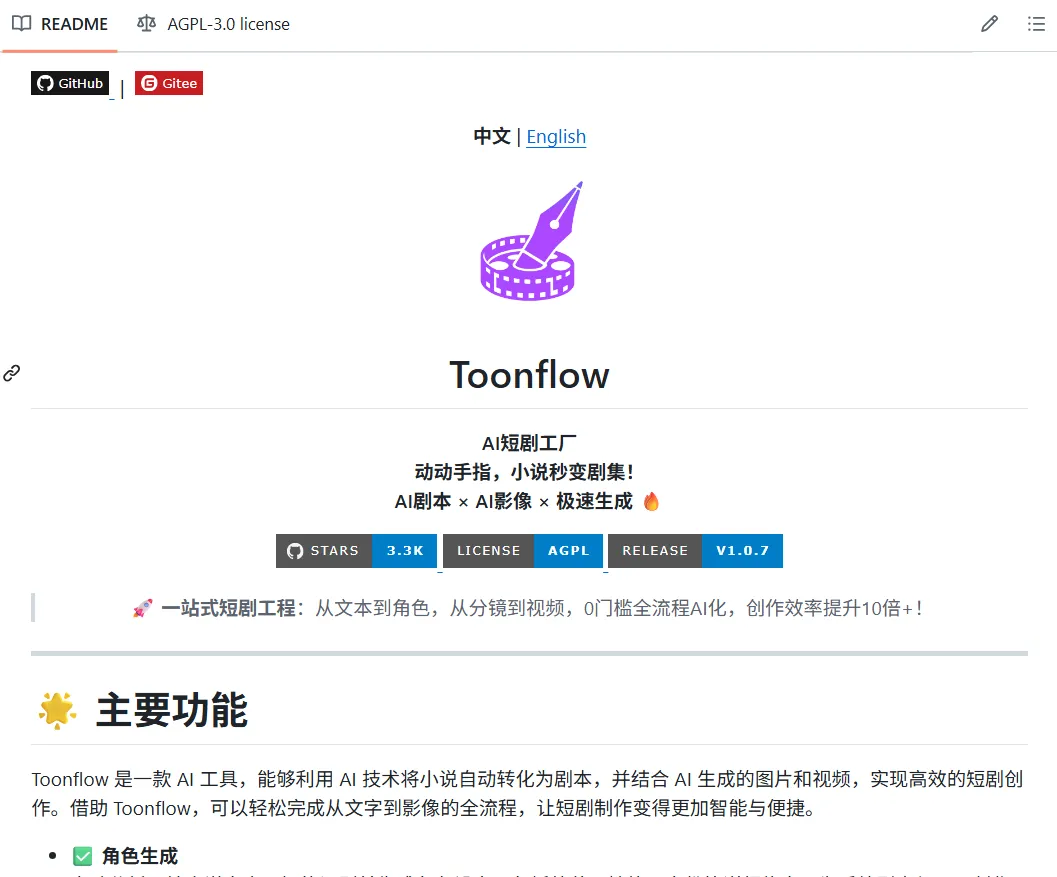The image size is (1057, 877).
Task: Click the red Gitee badge
Action: click(169, 83)
